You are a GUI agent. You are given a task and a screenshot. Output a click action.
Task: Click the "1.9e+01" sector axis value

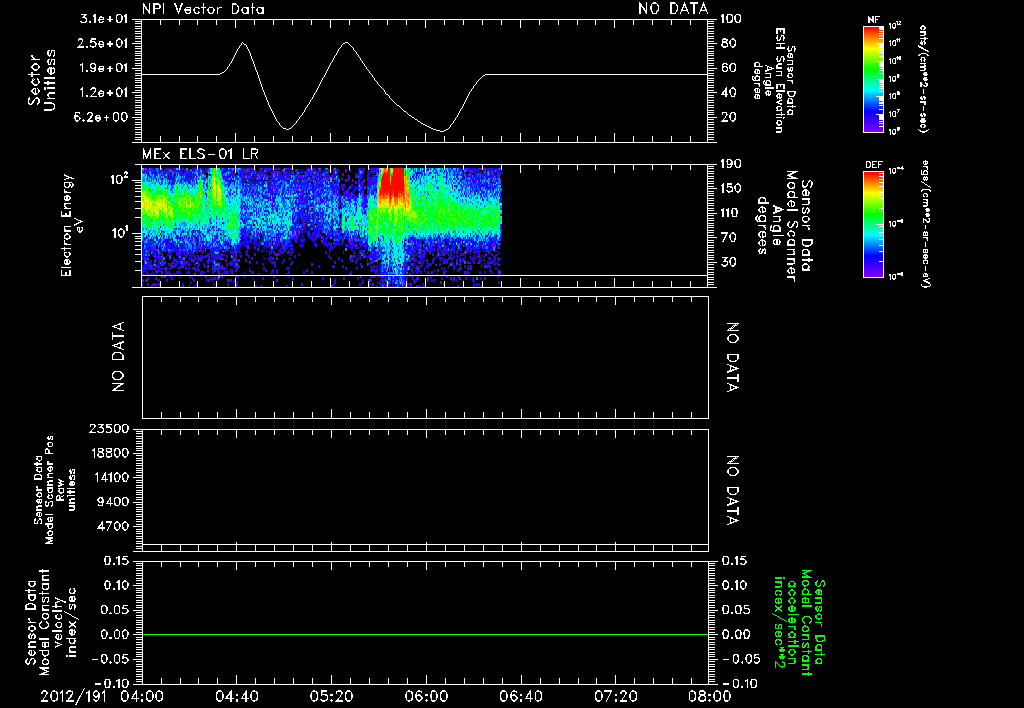click(x=103, y=68)
